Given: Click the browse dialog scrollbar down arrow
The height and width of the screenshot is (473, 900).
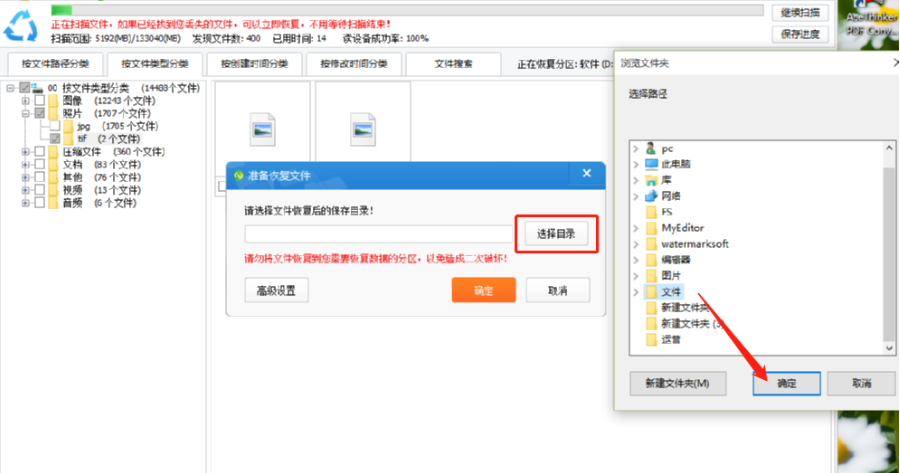Looking at the screenshot, I should click(x=889, y=348).
